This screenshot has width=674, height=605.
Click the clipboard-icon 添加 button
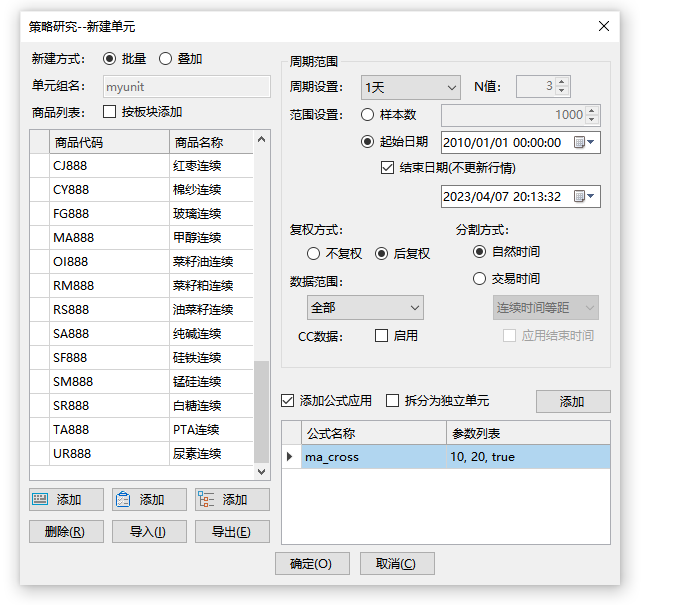(149, 500)
